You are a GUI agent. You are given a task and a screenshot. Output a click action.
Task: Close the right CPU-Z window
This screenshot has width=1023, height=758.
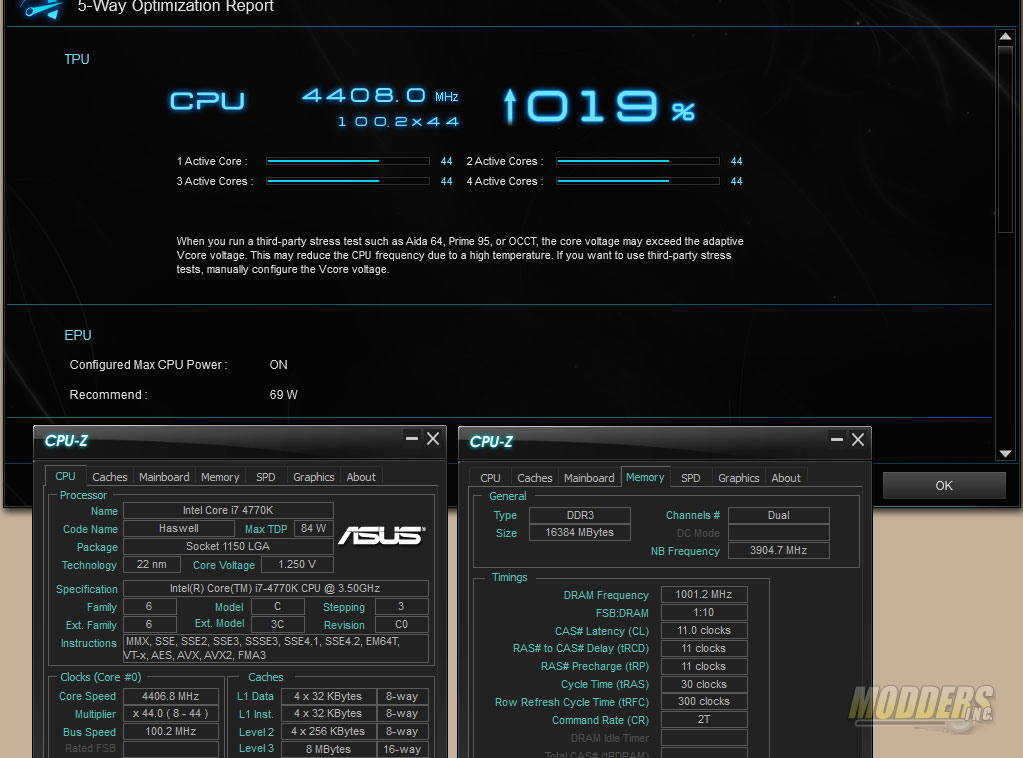(858, 439)
